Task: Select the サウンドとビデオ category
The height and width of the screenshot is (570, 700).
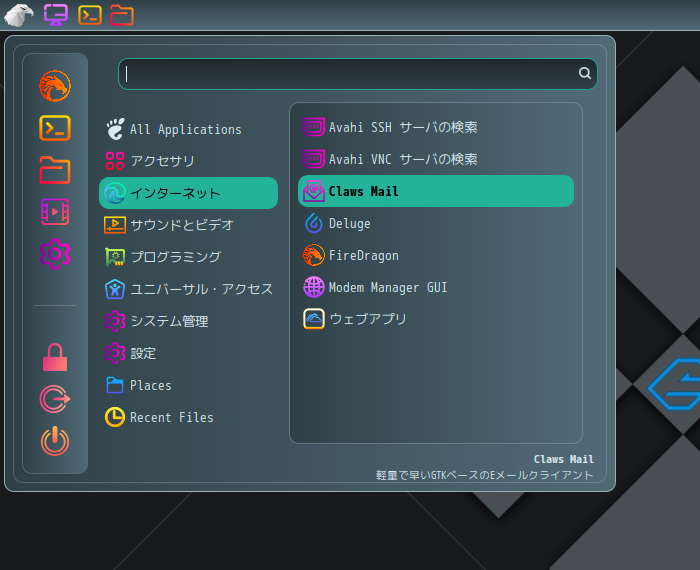Action: point(188,225)
